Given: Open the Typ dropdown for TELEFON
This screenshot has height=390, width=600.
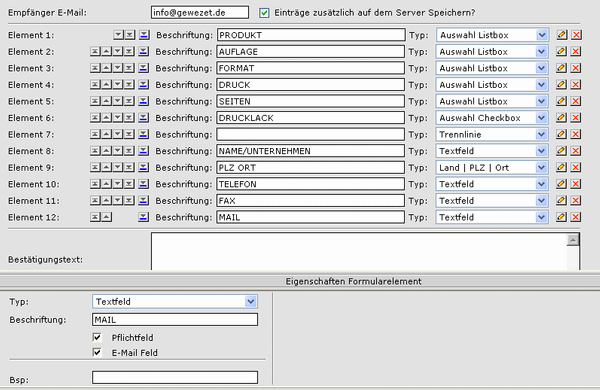Looking at the screenshot, I should tap(492, 184).
